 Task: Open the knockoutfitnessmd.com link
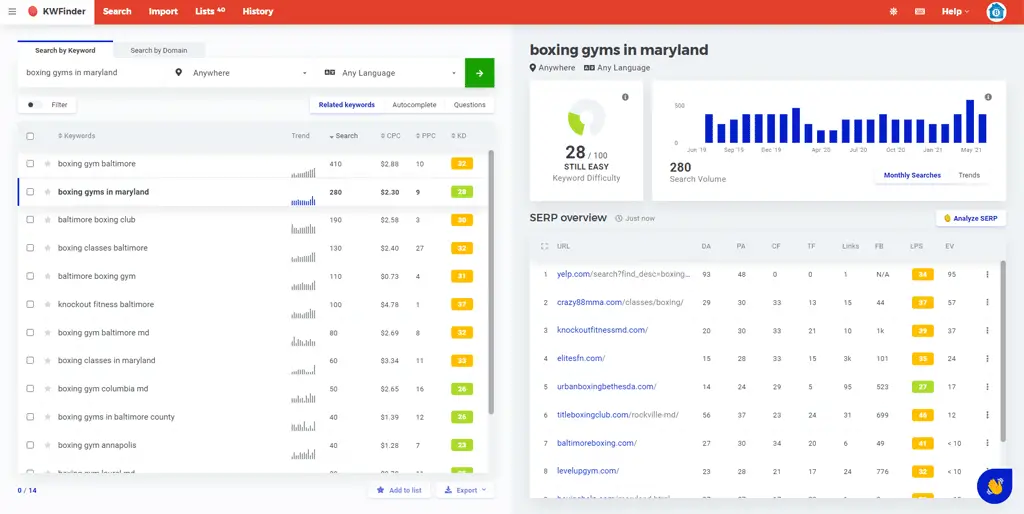coord(602,330)
